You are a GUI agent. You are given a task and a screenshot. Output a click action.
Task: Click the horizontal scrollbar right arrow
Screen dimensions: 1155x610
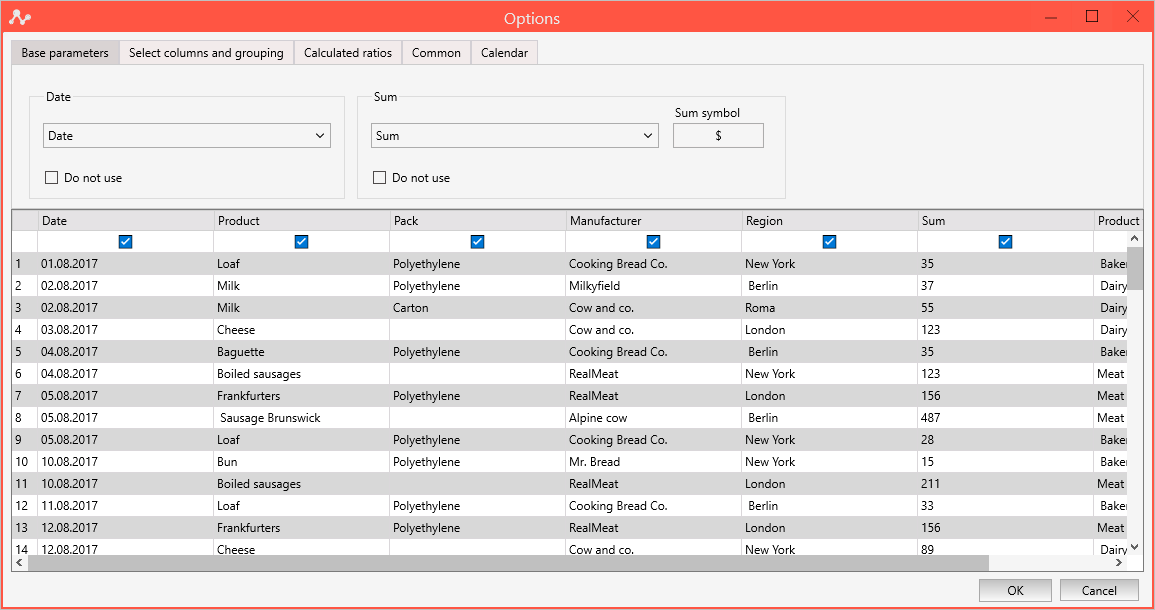(1120, 562)
